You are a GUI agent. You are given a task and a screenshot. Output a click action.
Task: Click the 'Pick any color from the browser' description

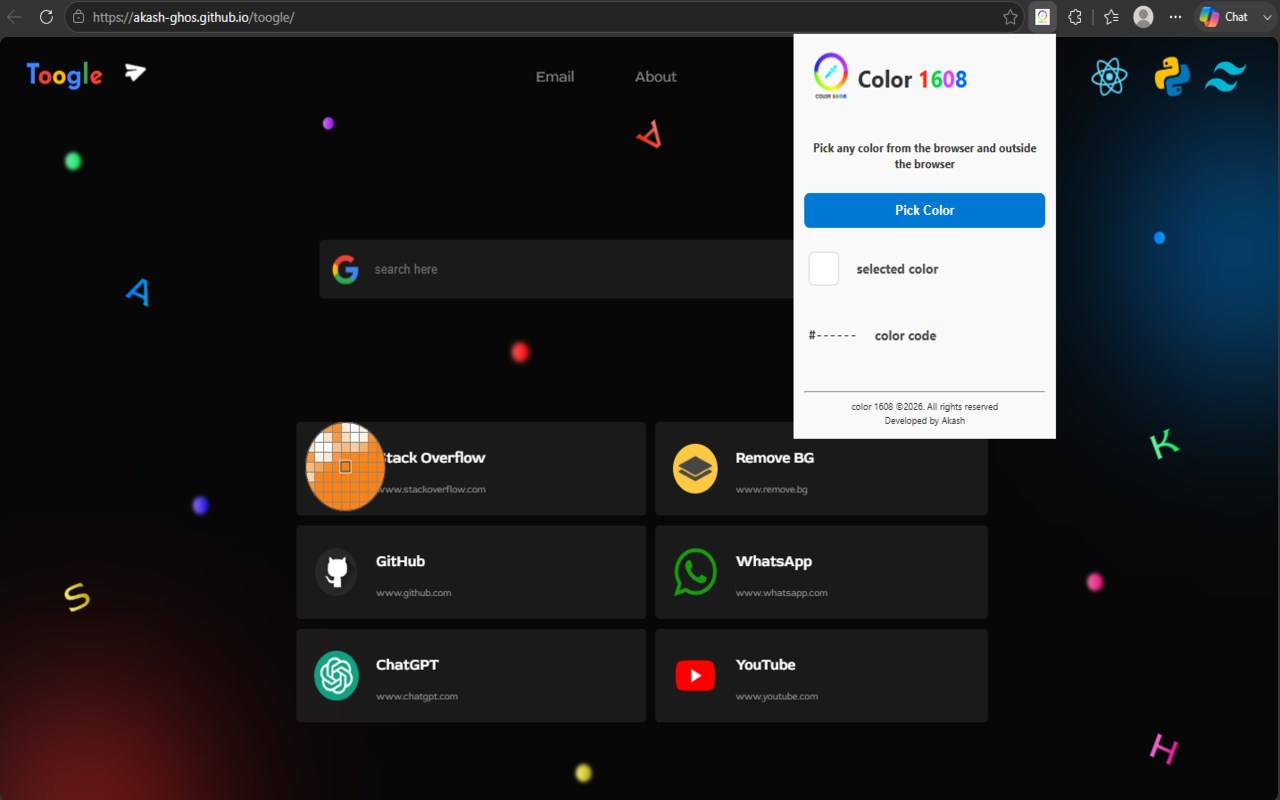pos(925,156)
